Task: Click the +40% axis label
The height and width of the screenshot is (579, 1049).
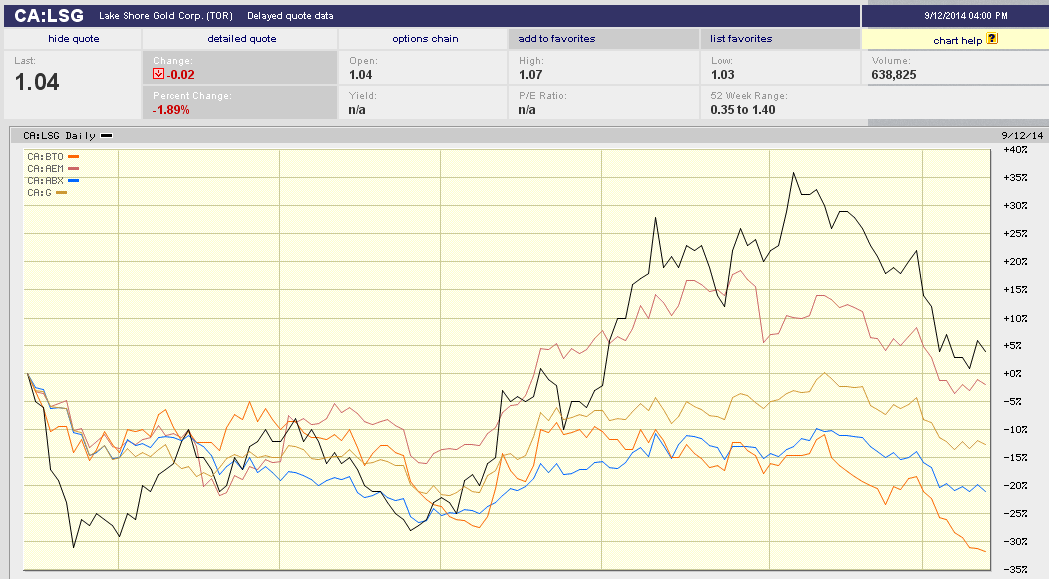Action: (x=1015, y=149)
